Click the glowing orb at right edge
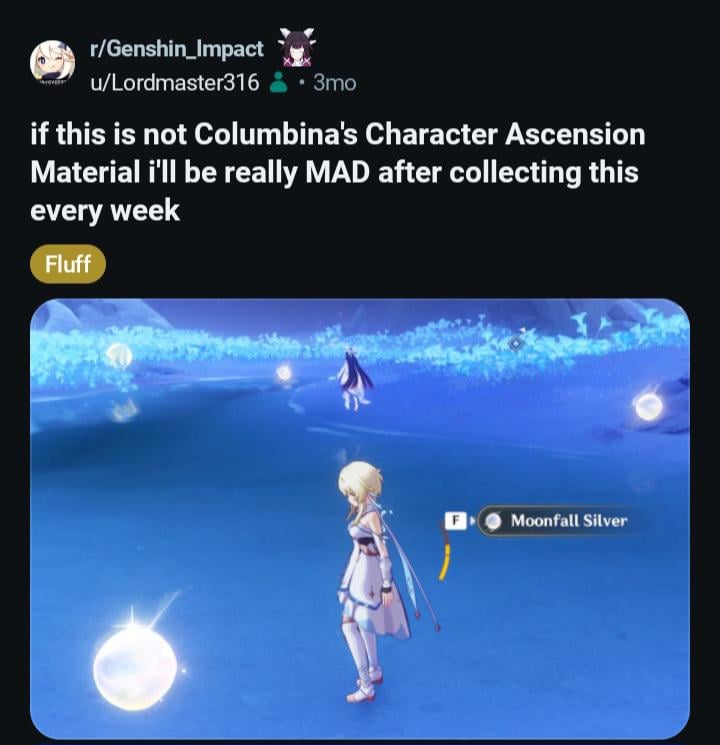 pos(649,407)
